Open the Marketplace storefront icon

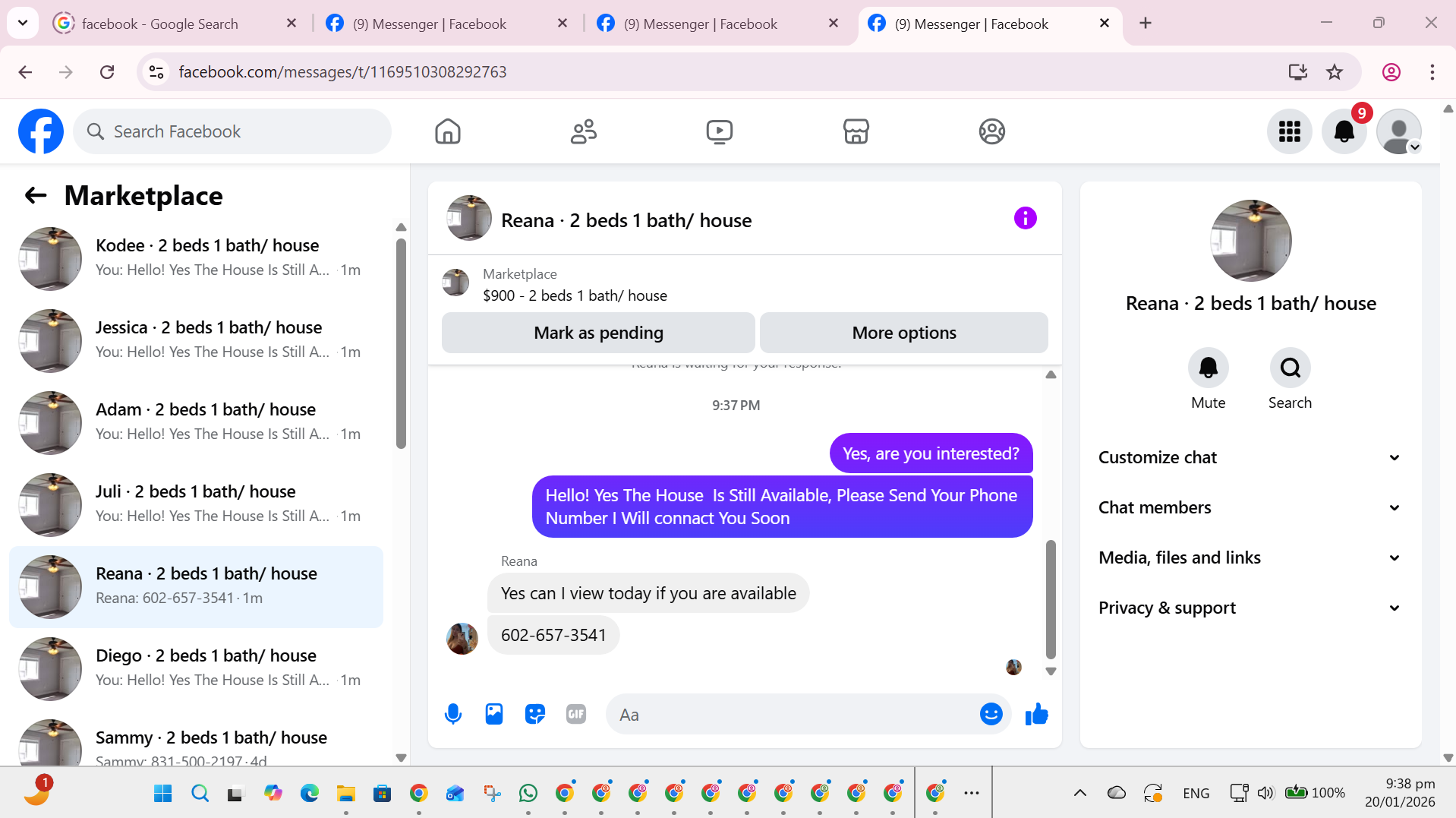pyautogui.click(x=856, y=131)
